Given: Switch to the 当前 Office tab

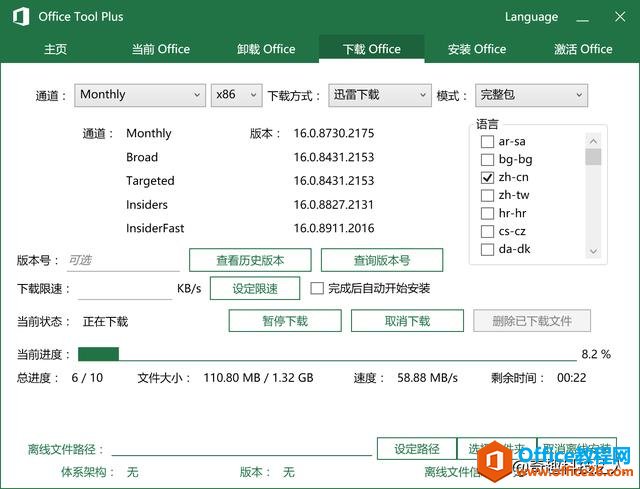Looking at the screenshot, I should tap(161, 49).
